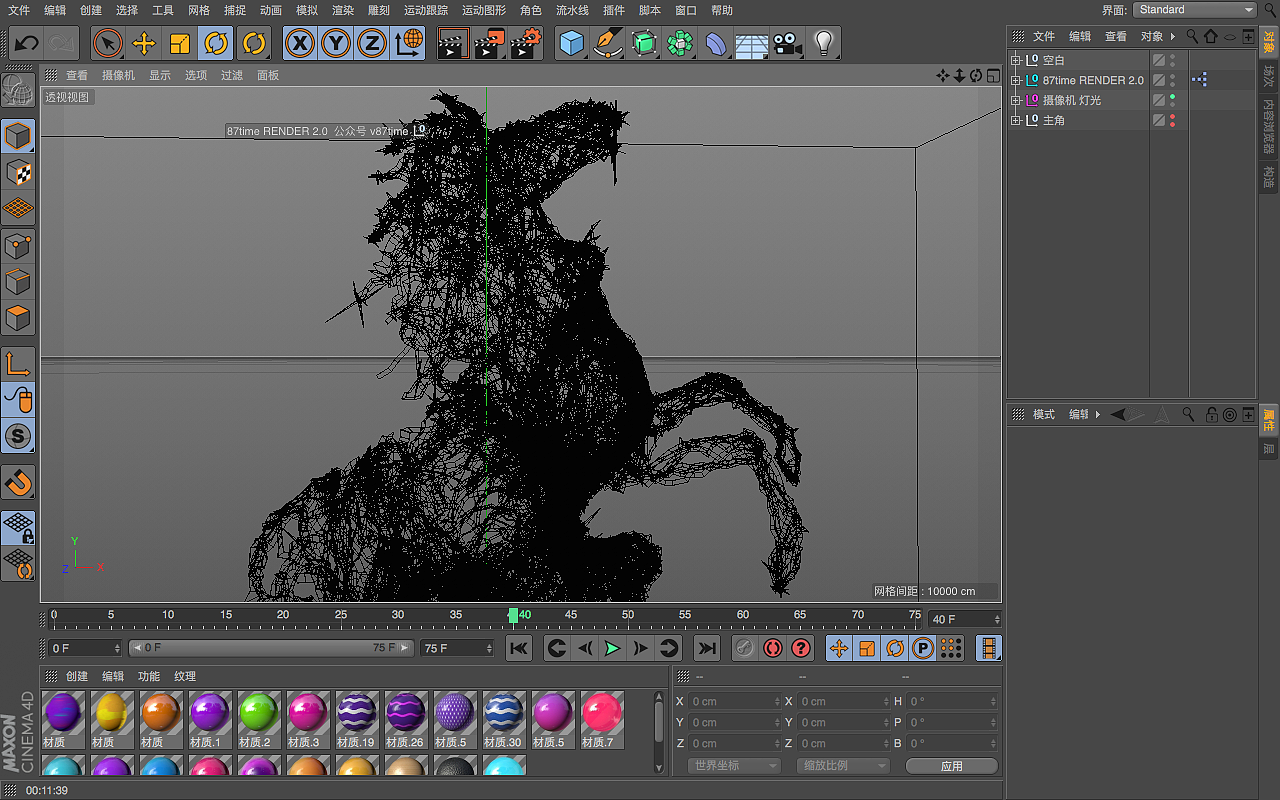Enable the magnet snapping tool
Viewport: 1280px width, 800px height.
pyautogui.click(x=18, y=483)
